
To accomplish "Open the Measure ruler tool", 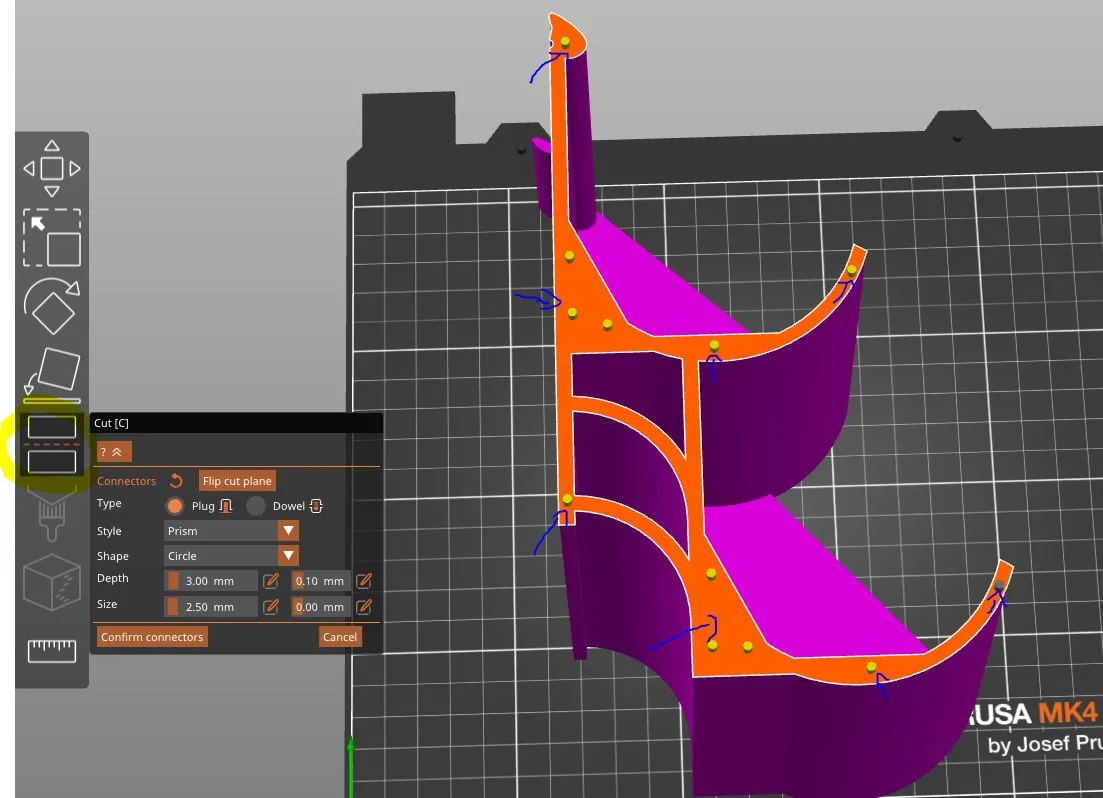I will 52,651.
